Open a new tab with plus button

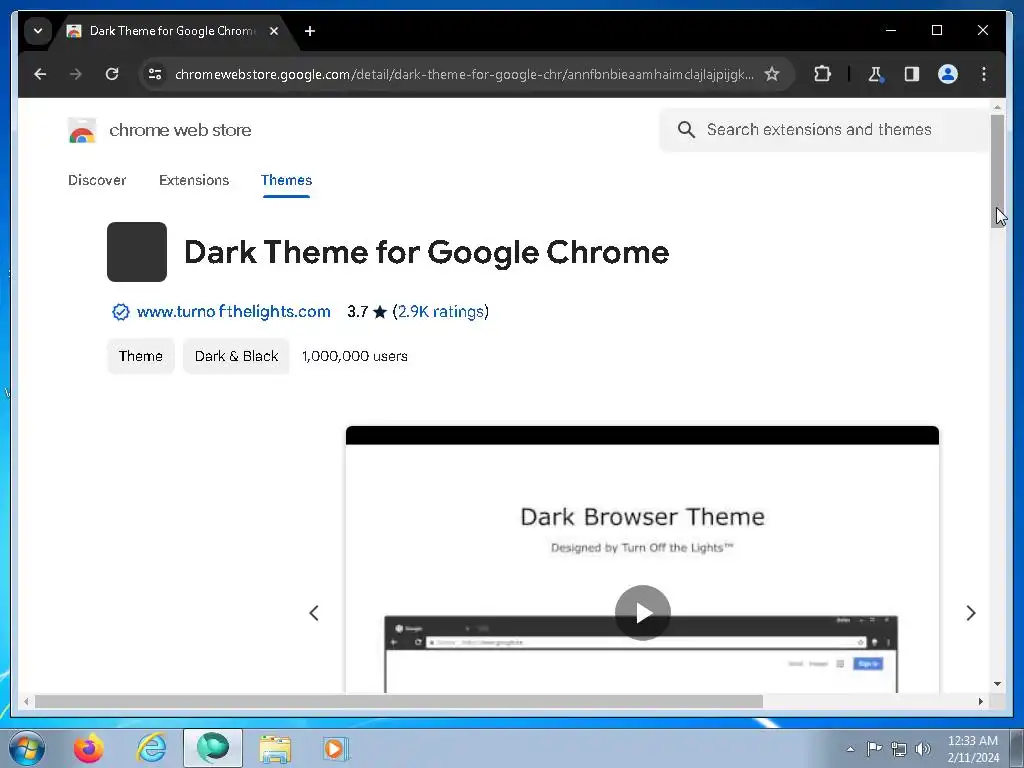(x=310, y=31)
